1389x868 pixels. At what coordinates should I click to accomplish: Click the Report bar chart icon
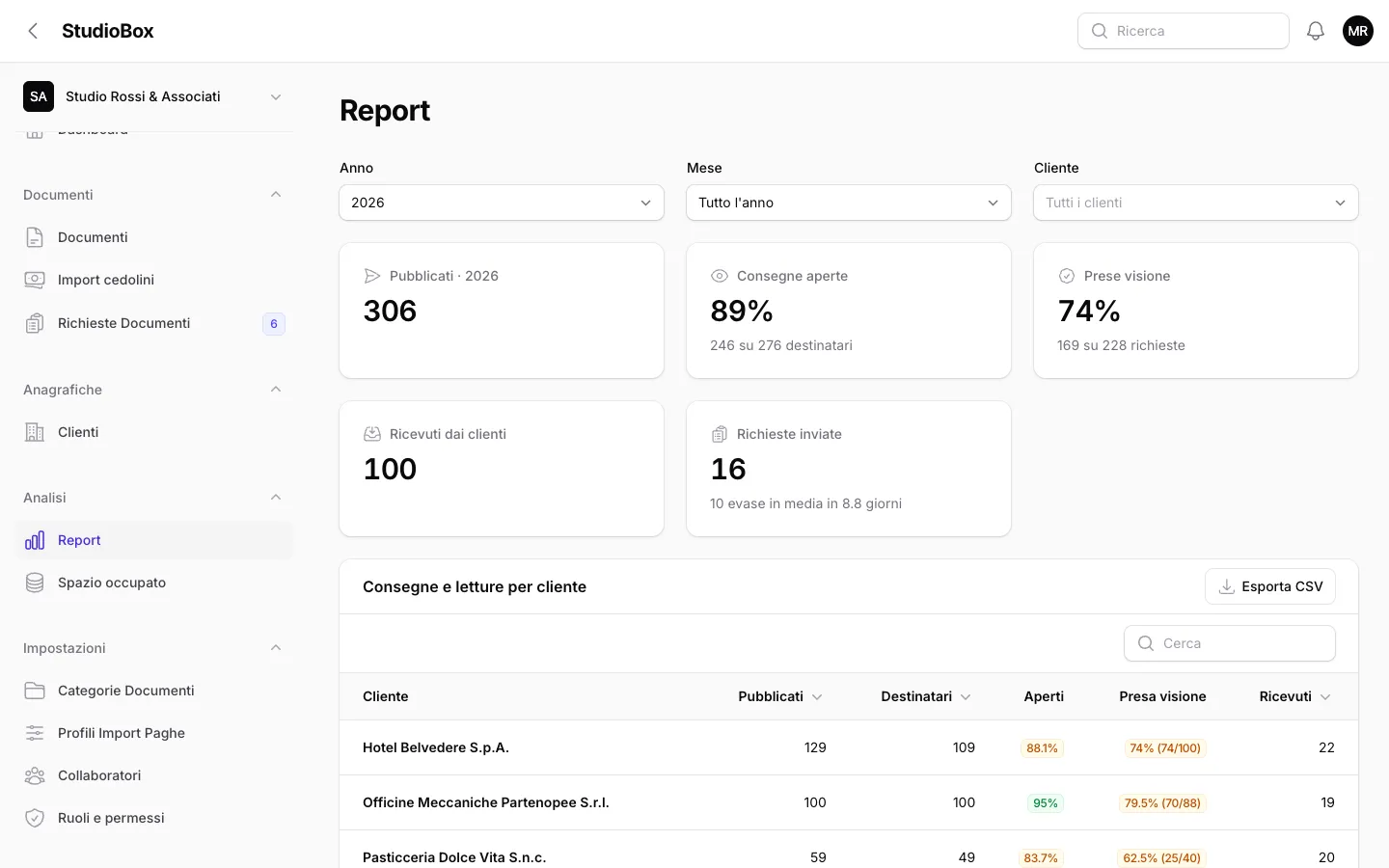tap(35, 540)
